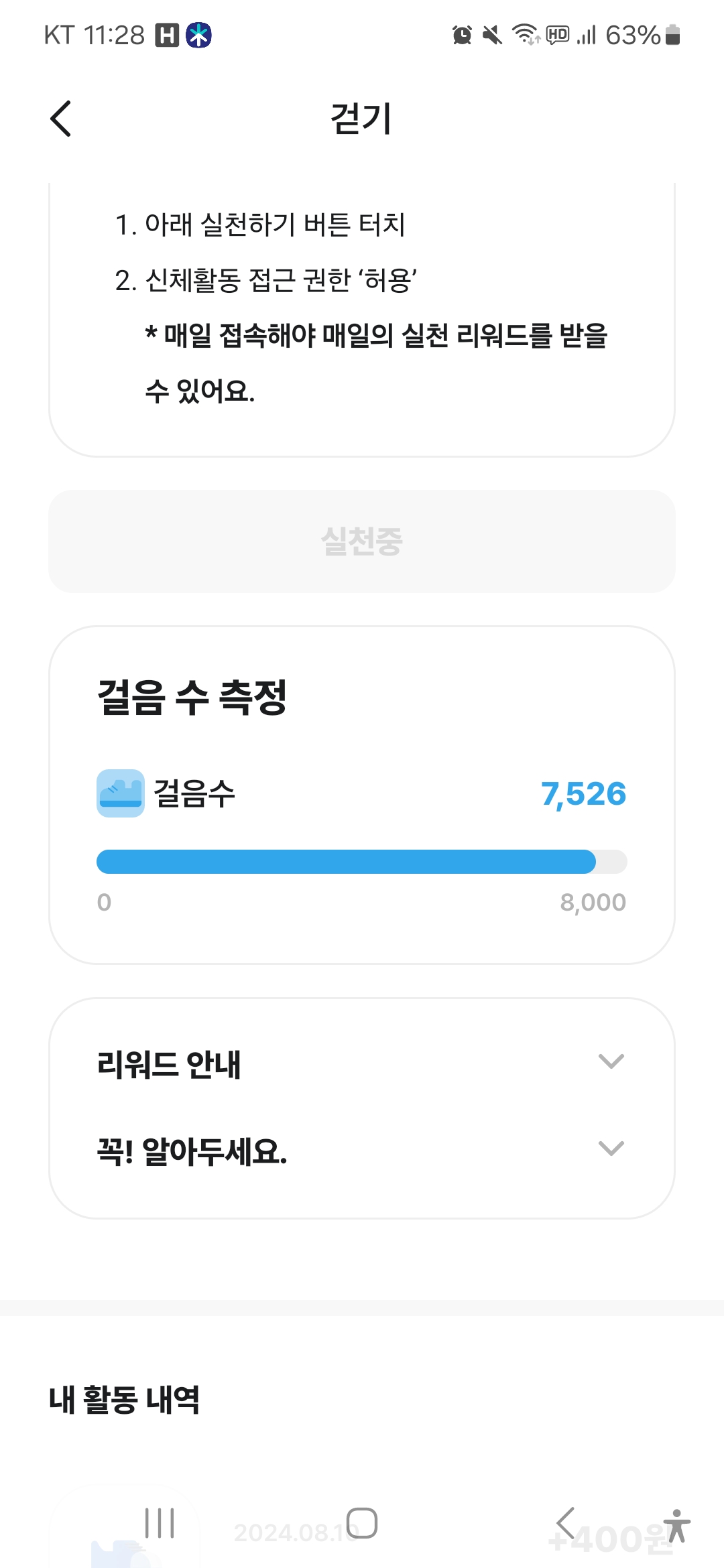The height and width of the screenshot is (1568, 724).
Task: Tap the 7,526 step count
Action: click(583, 794)
